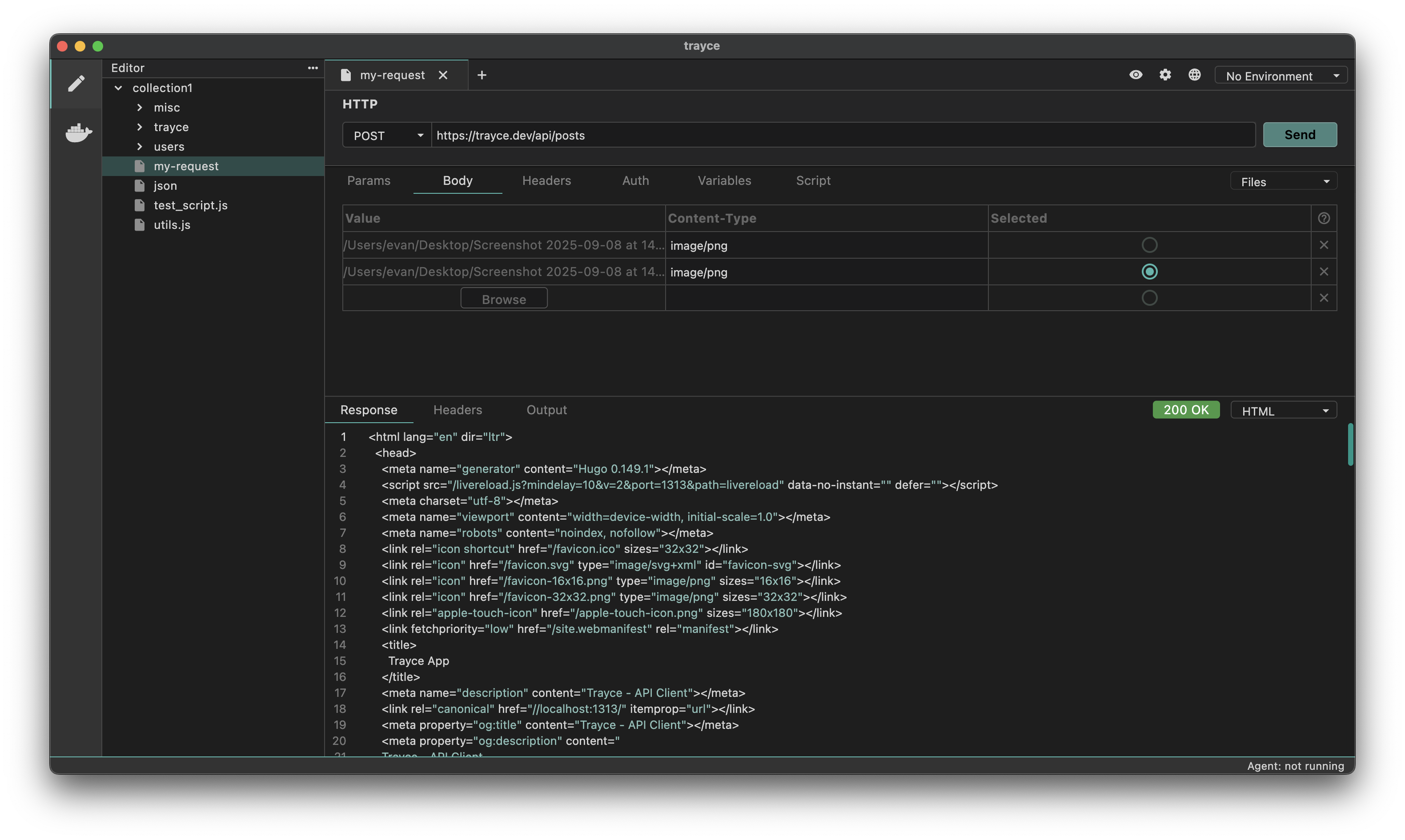Click the file icon beside utils.js
The width and height of the screenshot is (1405, 840).
140,225
